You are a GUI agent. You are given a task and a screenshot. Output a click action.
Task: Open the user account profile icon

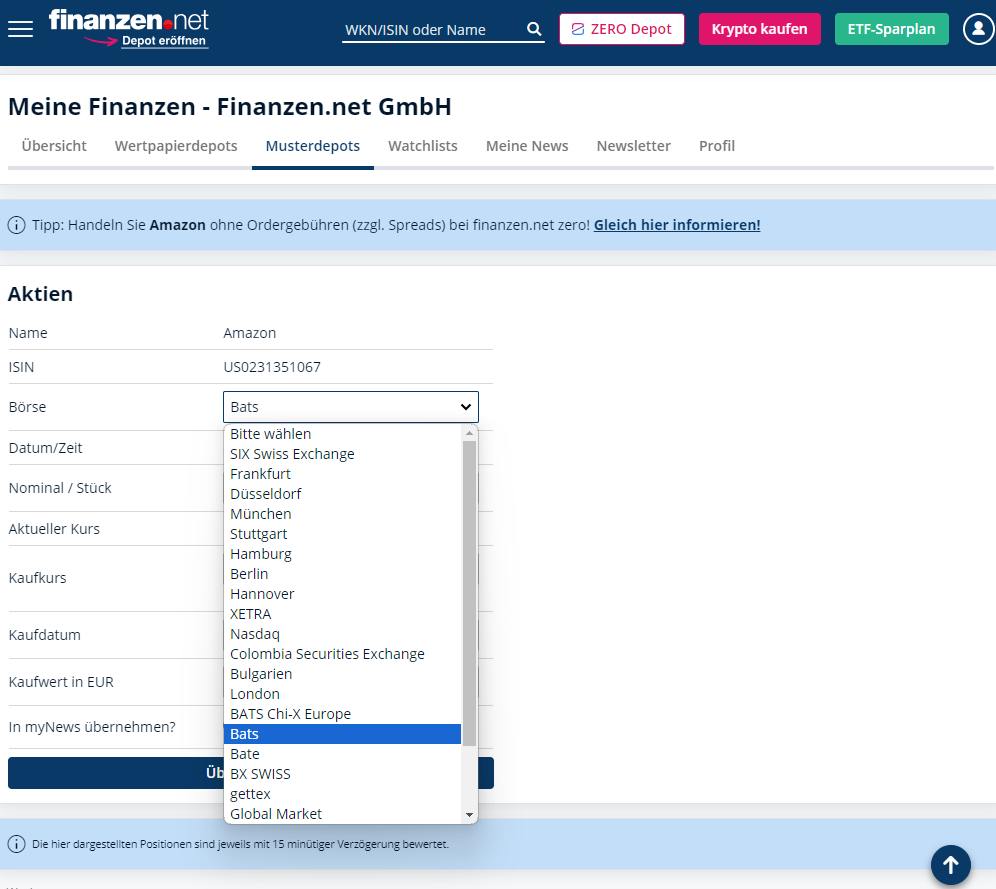(979, 29)
